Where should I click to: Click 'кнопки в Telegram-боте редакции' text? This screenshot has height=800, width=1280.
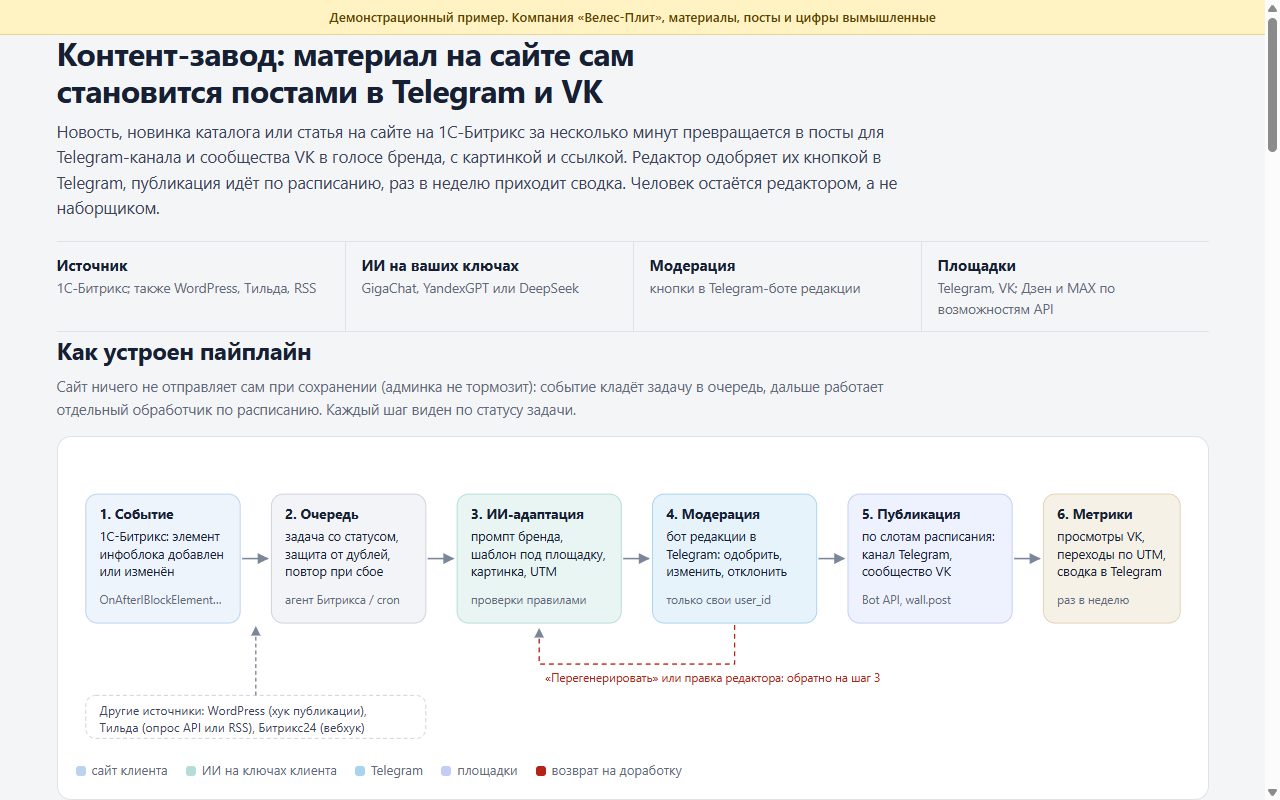[755, 288]
